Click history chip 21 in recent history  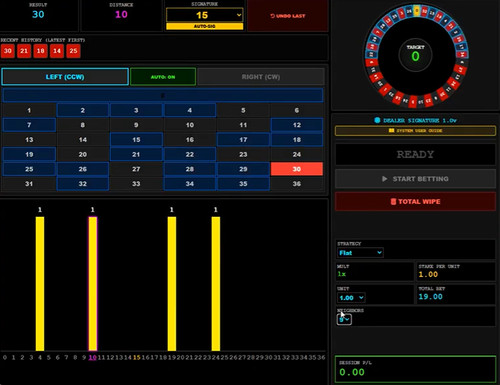coord(24,51)
